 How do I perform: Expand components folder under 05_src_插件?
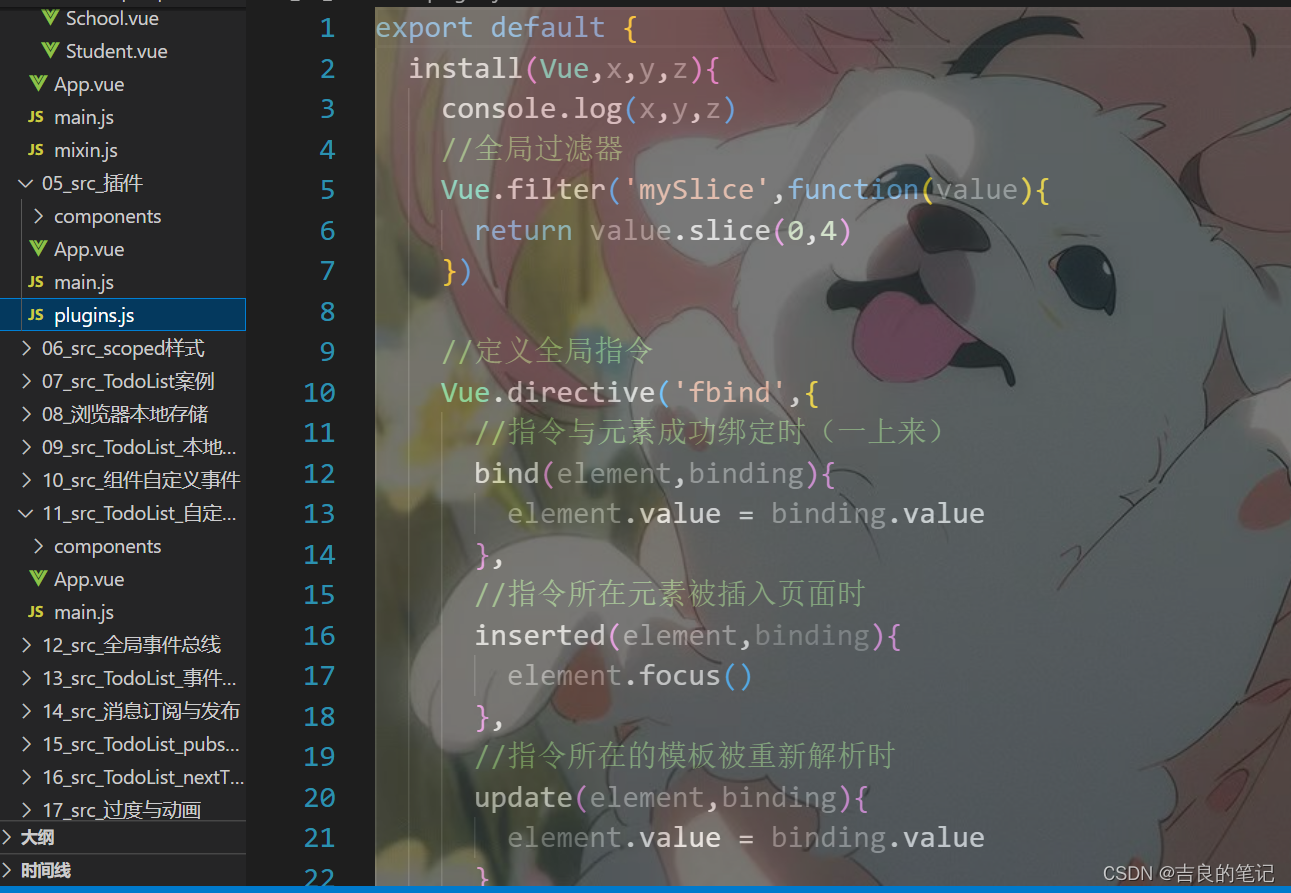pos(38,216)
